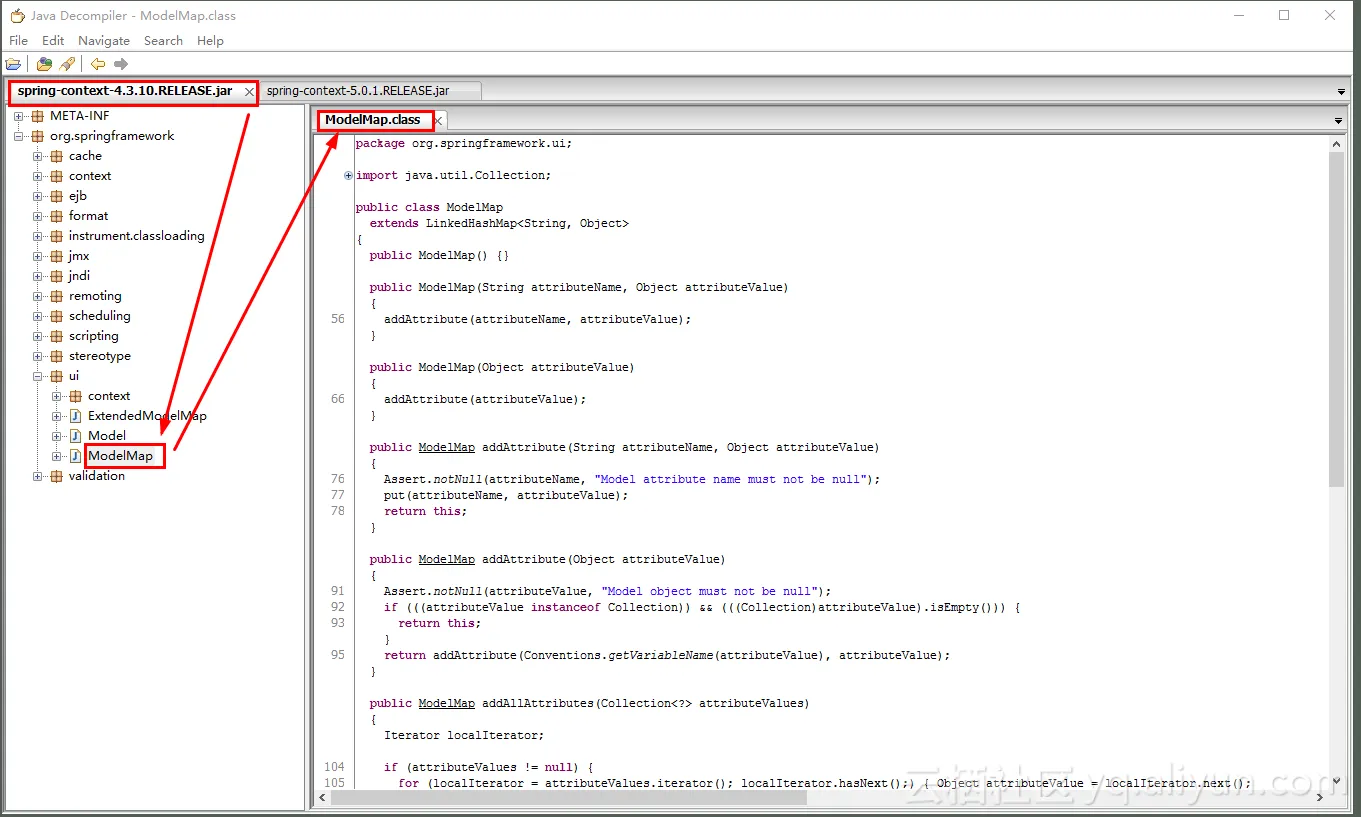
Task: Click the Forward navigation arrow icon
Action: point(121,64)
